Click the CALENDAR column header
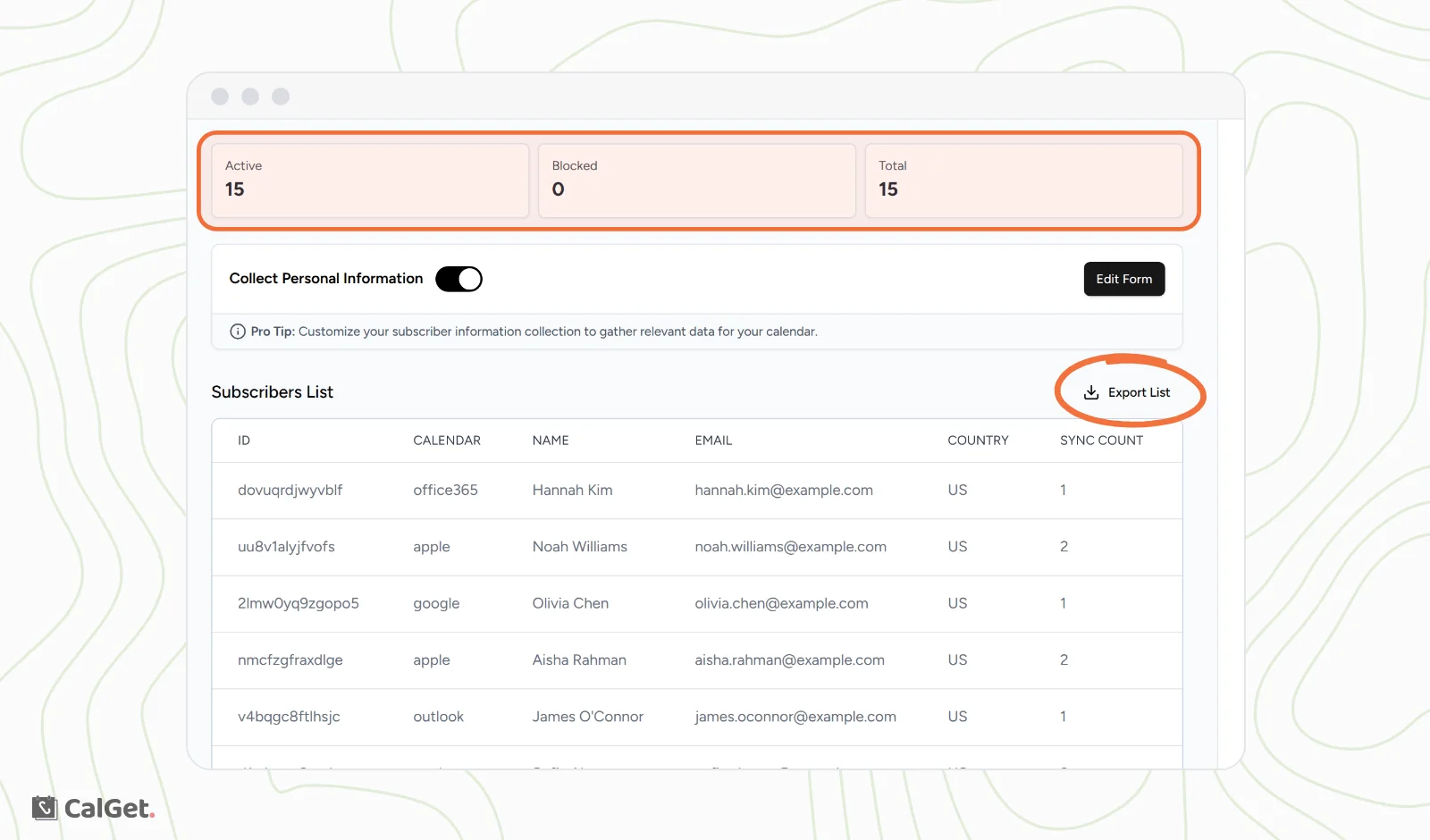Screen dimensions: 1430x840 tap(447, 441)
